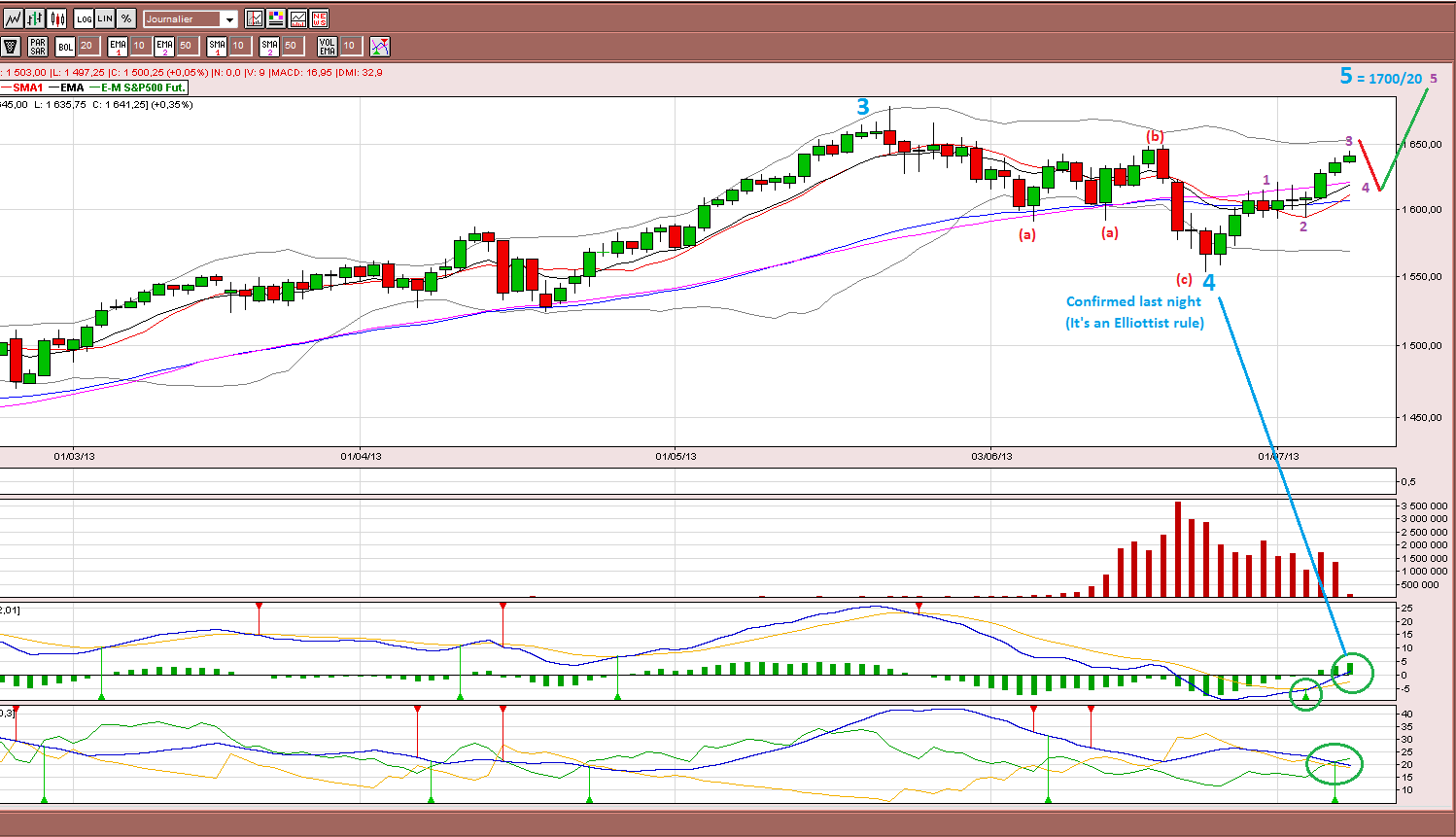Toggle the percent scale button
The image size is (1456, 837).
(x=126, y=18)
